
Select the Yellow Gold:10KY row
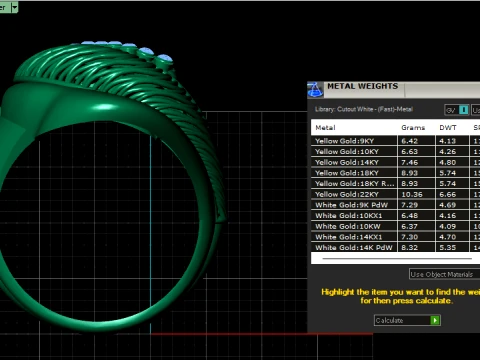point(395,151)
